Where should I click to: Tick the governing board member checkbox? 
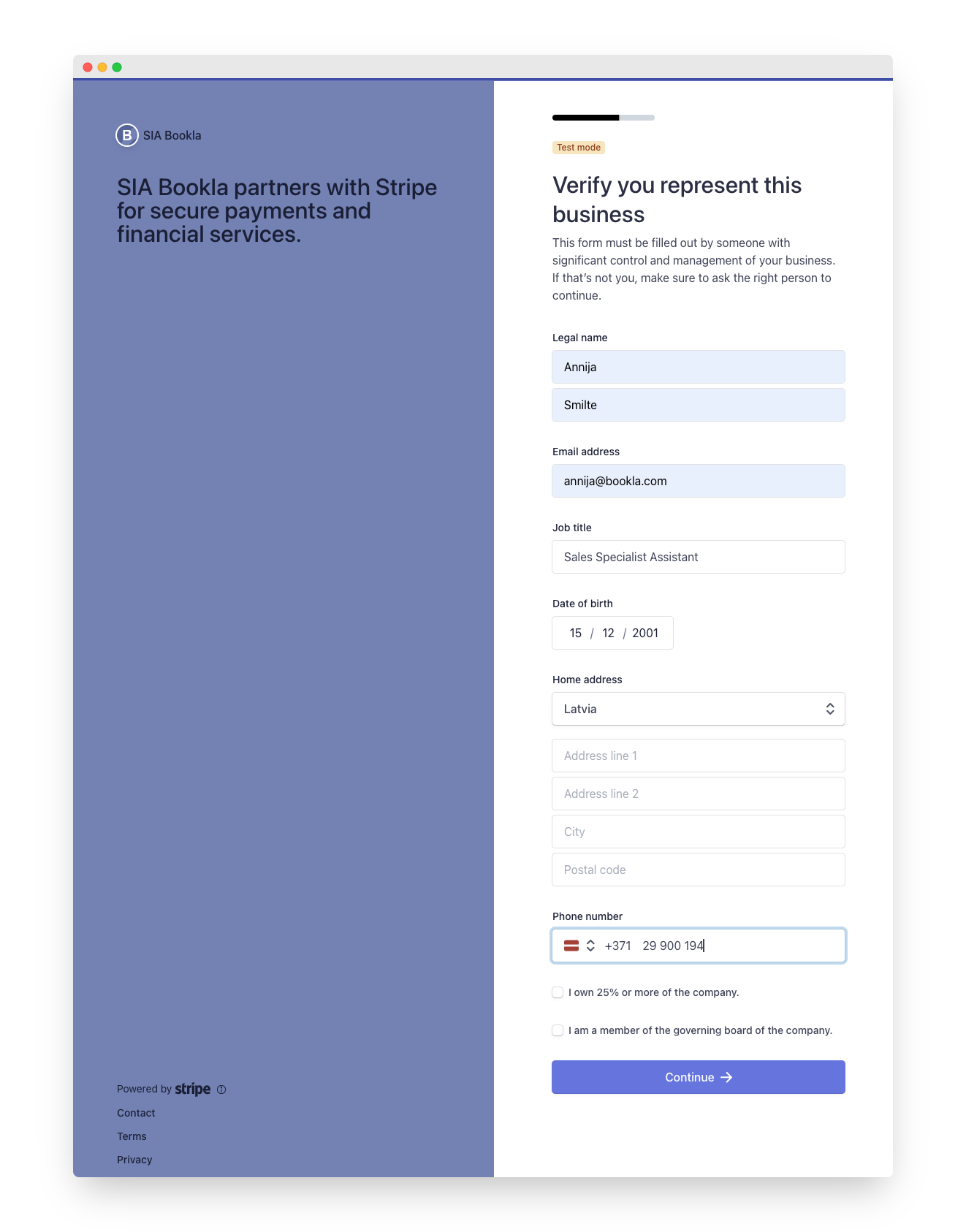pyautogui.click(x=558, y=1030)
